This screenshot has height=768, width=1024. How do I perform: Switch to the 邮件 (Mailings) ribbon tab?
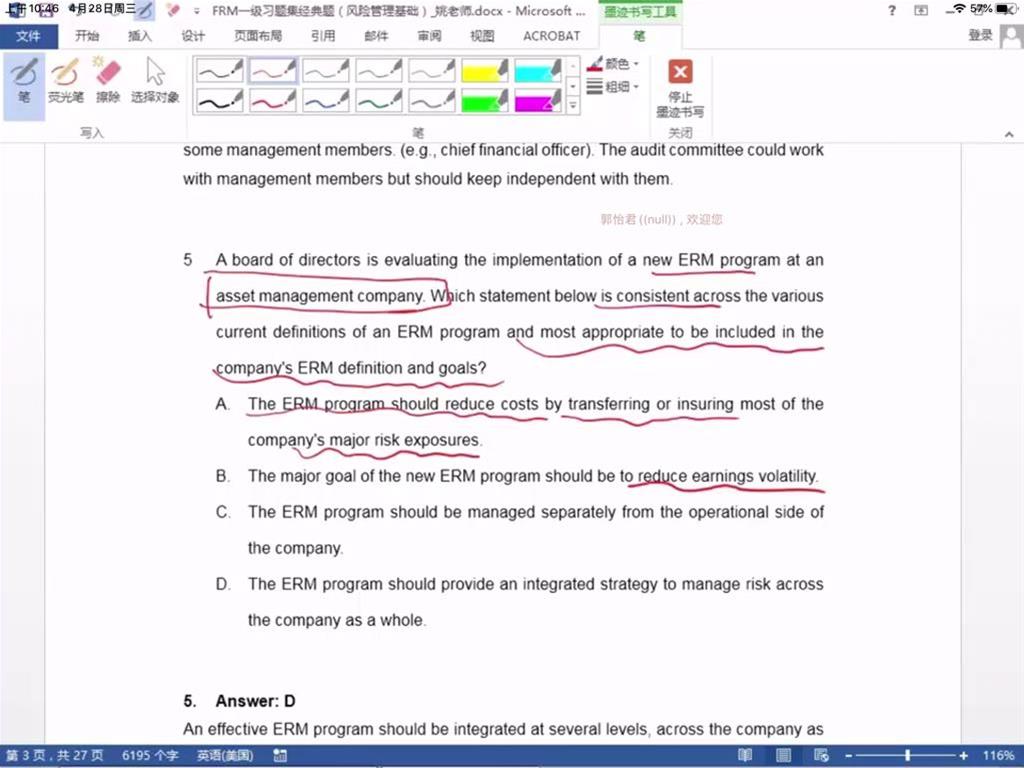click(x=376, y=36)
